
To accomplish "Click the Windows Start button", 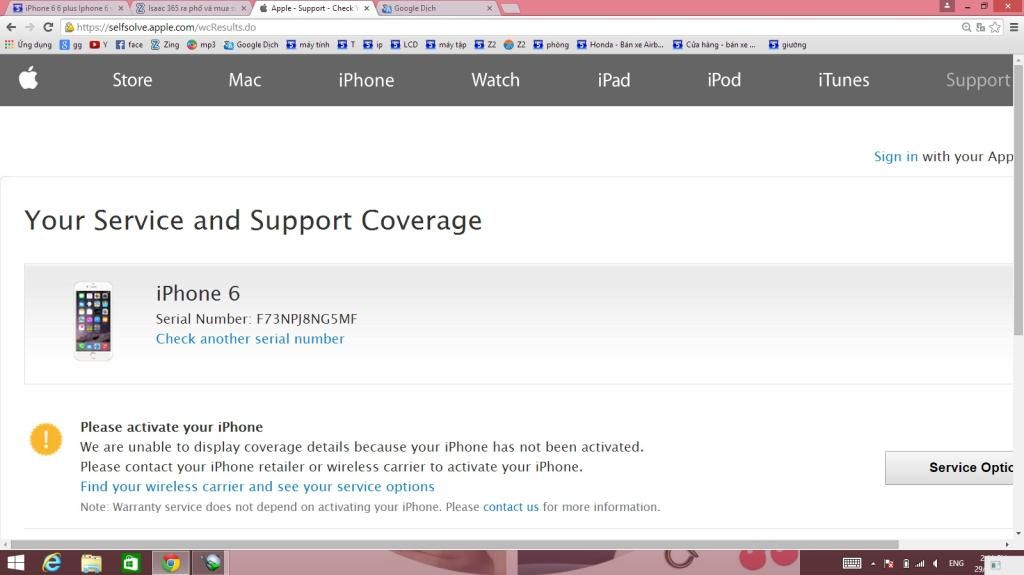I will point(16,563).
